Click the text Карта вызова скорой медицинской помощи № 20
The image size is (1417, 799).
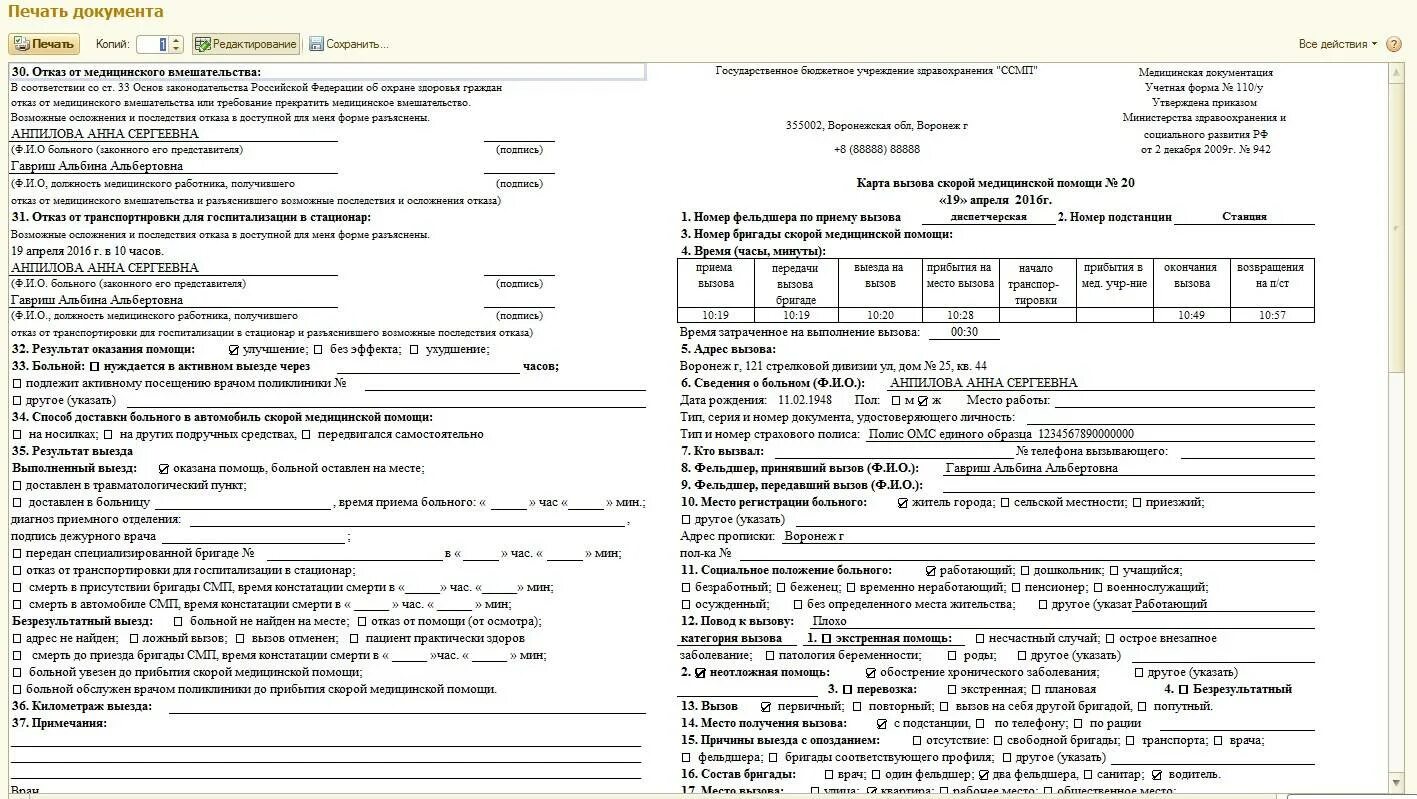click(x=996, y=183)
